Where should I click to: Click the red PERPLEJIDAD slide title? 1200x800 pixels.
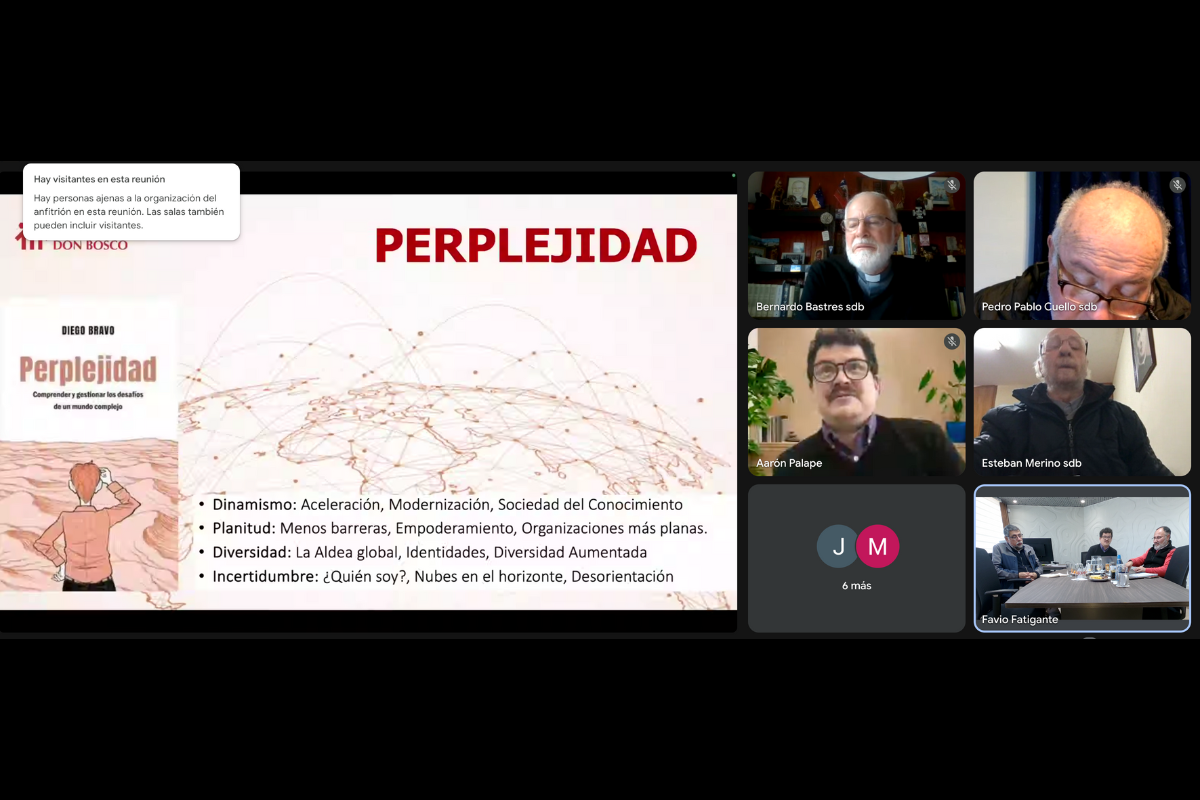click(536, 245)
